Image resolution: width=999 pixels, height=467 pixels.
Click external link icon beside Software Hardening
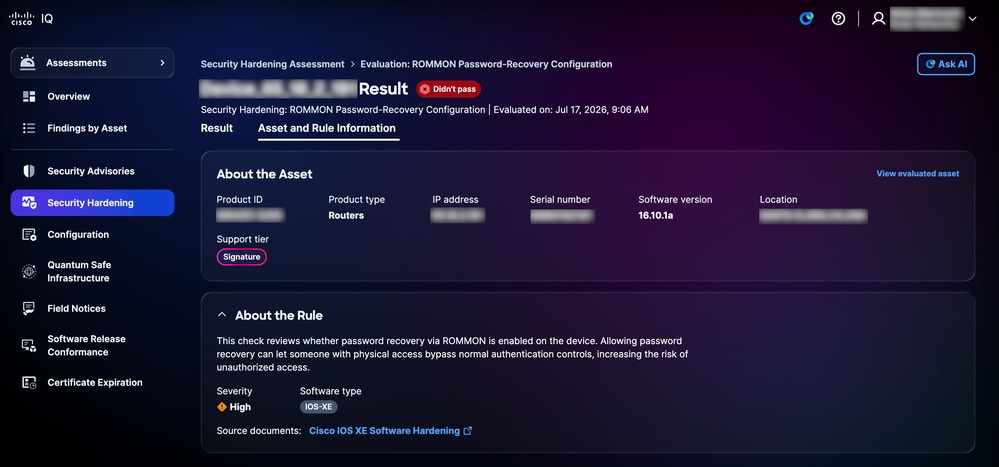coord(468,431)
